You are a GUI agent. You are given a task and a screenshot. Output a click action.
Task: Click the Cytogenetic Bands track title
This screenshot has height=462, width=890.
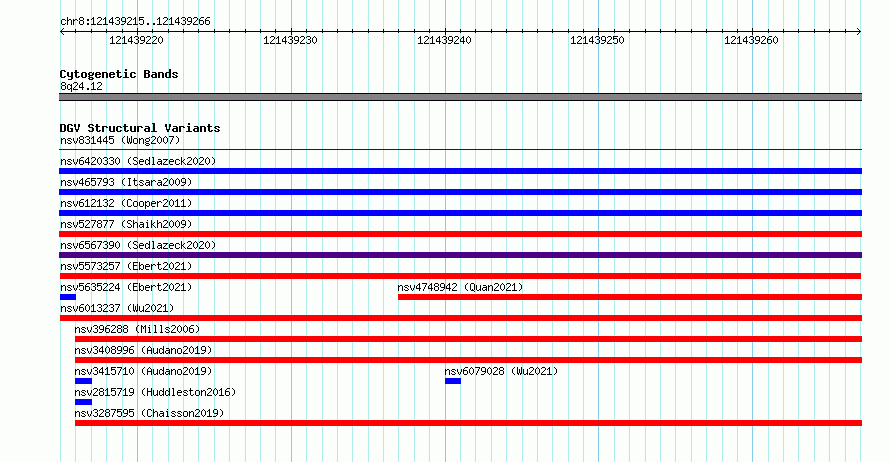click(x=119, y=74)
